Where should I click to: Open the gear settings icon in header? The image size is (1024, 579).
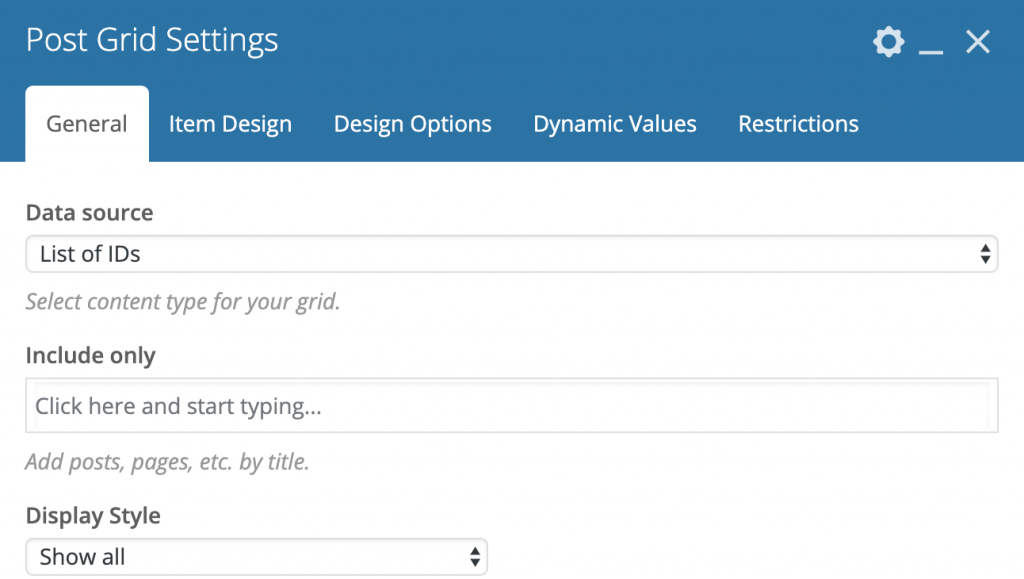[x=888, y=42]
